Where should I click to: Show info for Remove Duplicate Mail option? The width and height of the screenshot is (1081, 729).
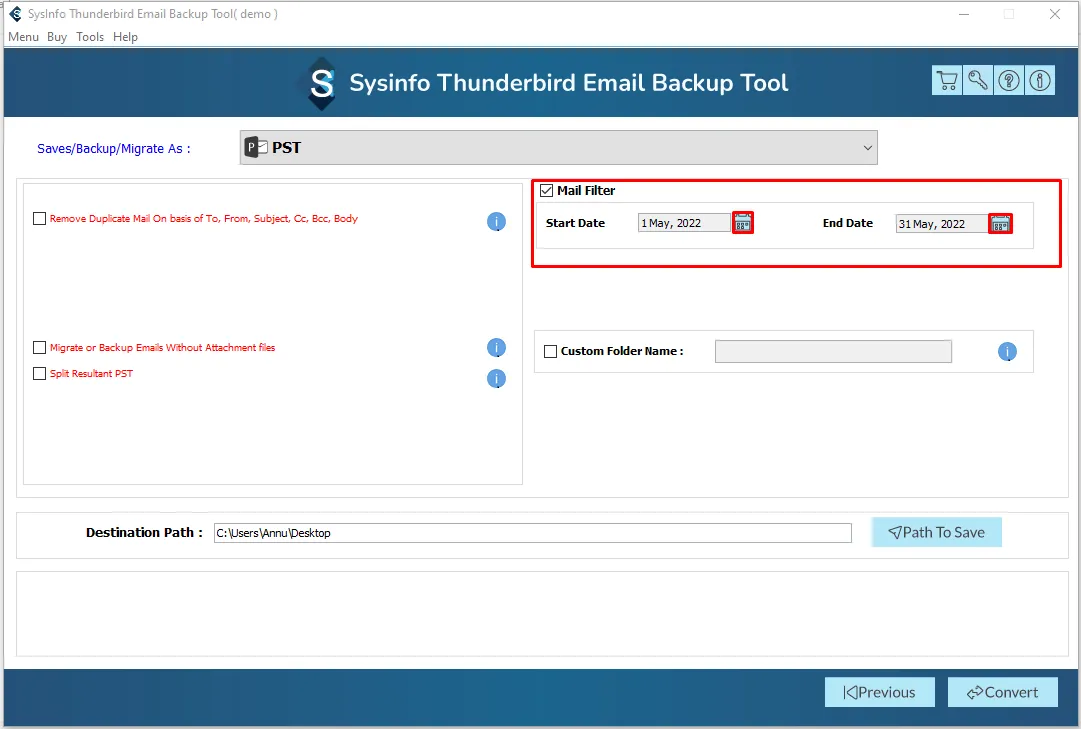click(x=496, y=221)
